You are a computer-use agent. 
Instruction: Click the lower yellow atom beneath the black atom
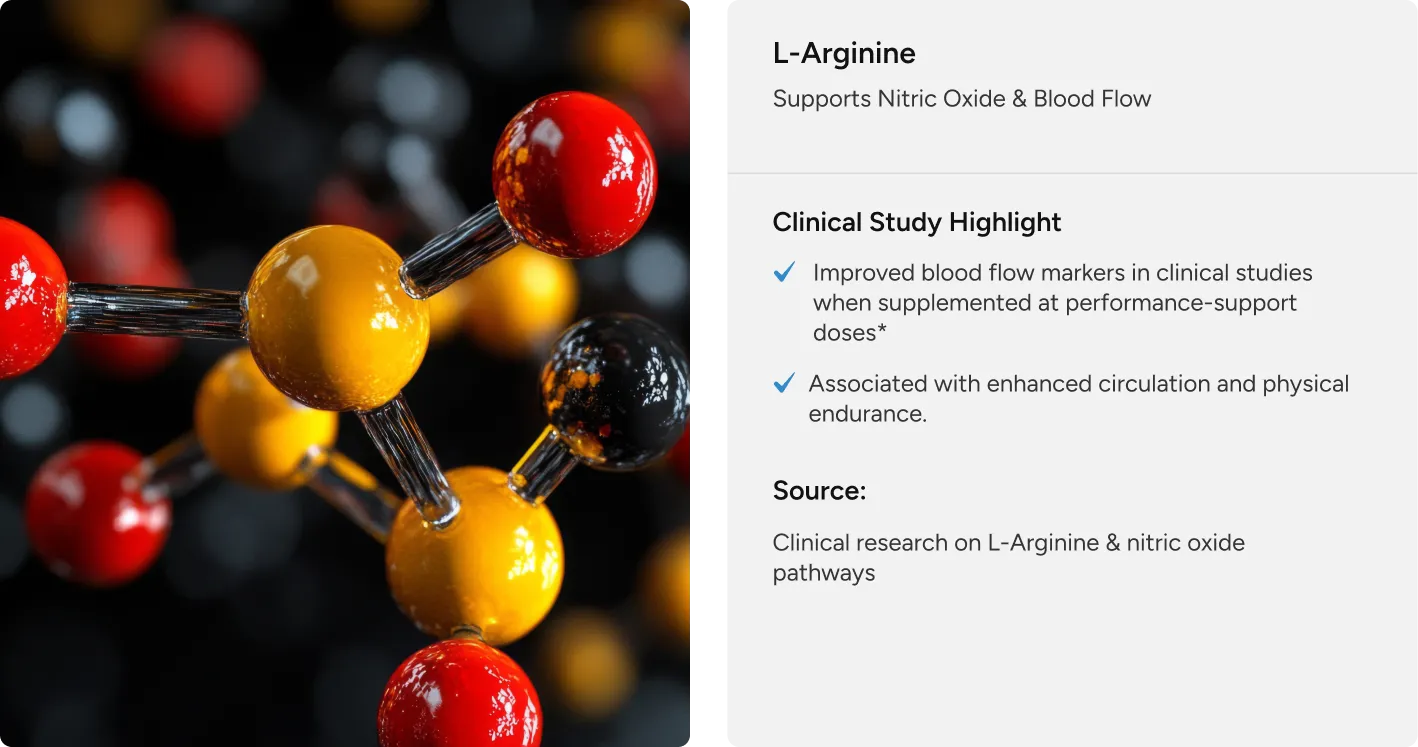click(x=474, y=553)
